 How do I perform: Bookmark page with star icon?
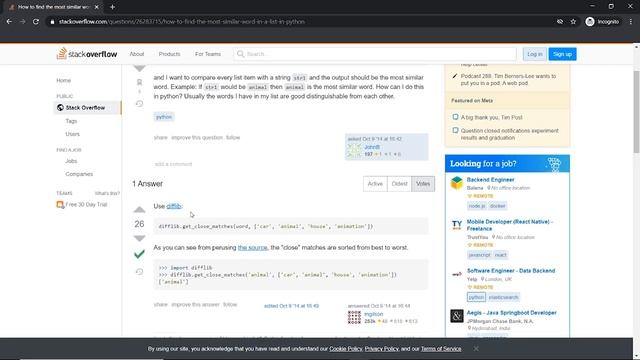573,22
